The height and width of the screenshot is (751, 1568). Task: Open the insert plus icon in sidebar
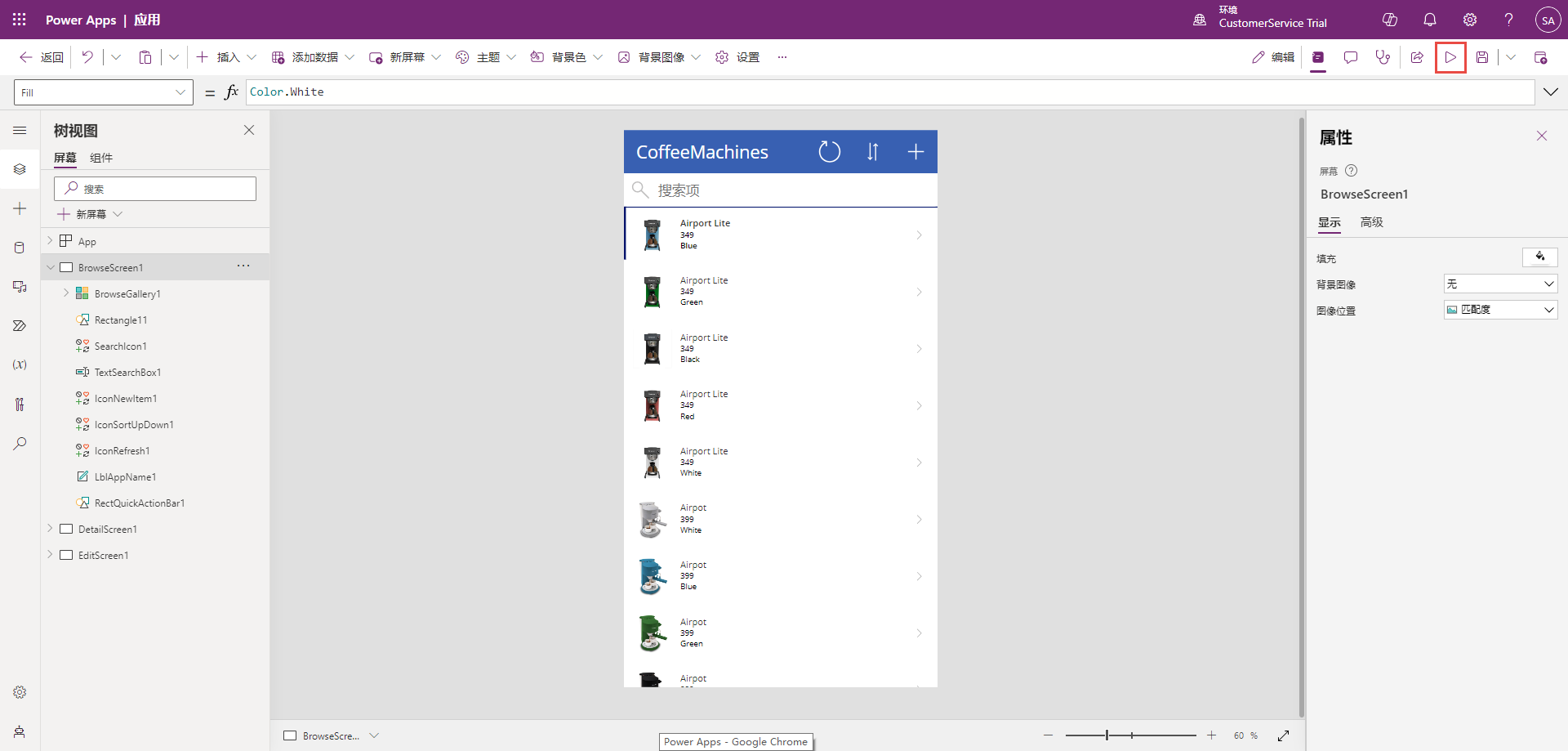tap(20, 208)
